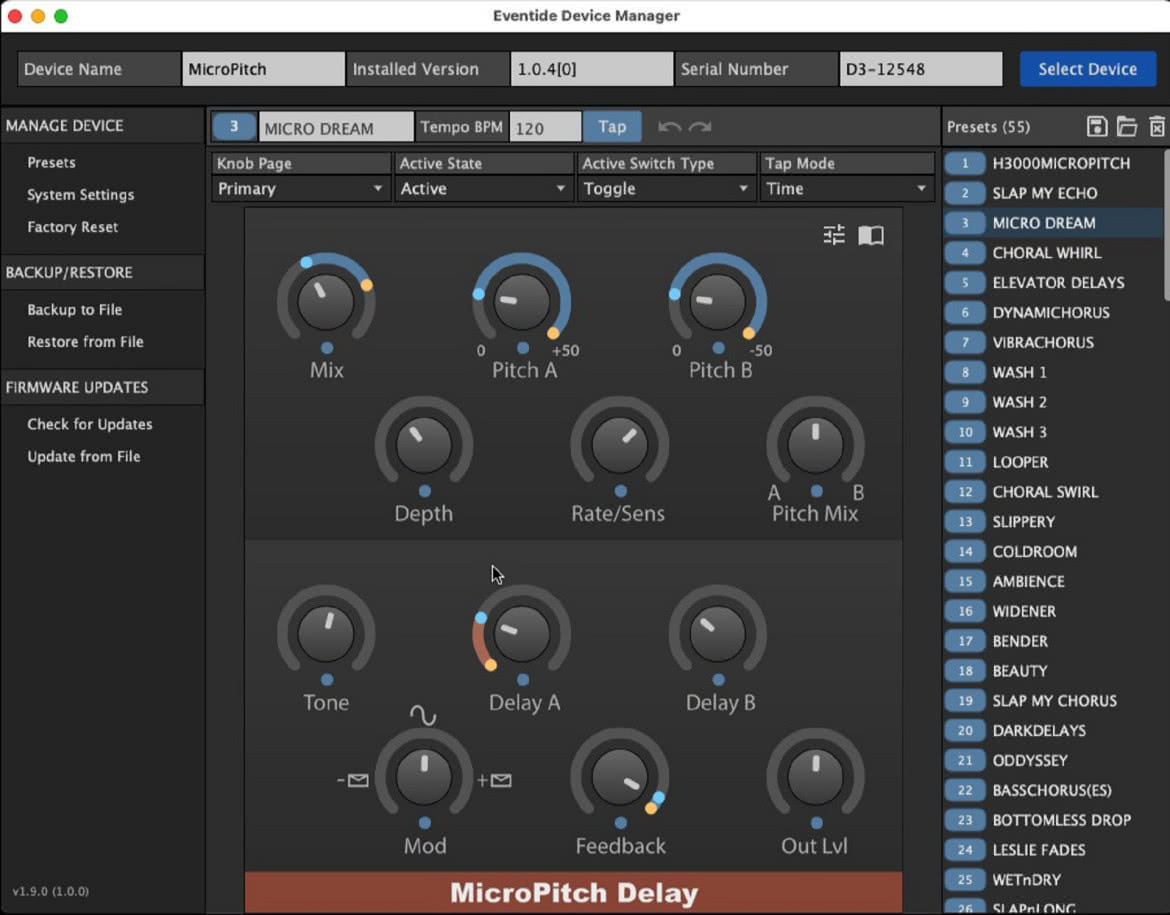The width and height of the screenshot is (1170, 915).
Task: Click the Select Device button
Action: 1087,69
